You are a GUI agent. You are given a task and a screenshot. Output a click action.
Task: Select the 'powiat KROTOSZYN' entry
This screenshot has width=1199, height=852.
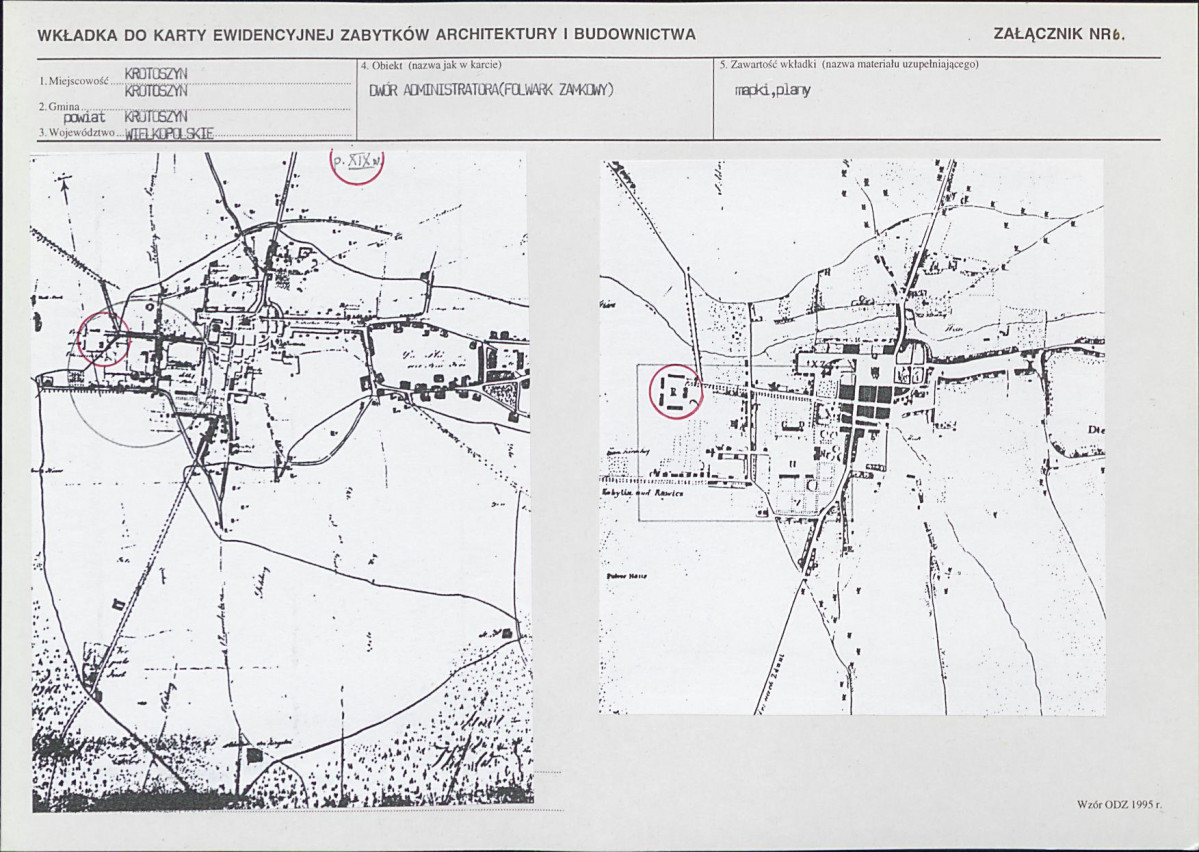(x=125, y=118)
